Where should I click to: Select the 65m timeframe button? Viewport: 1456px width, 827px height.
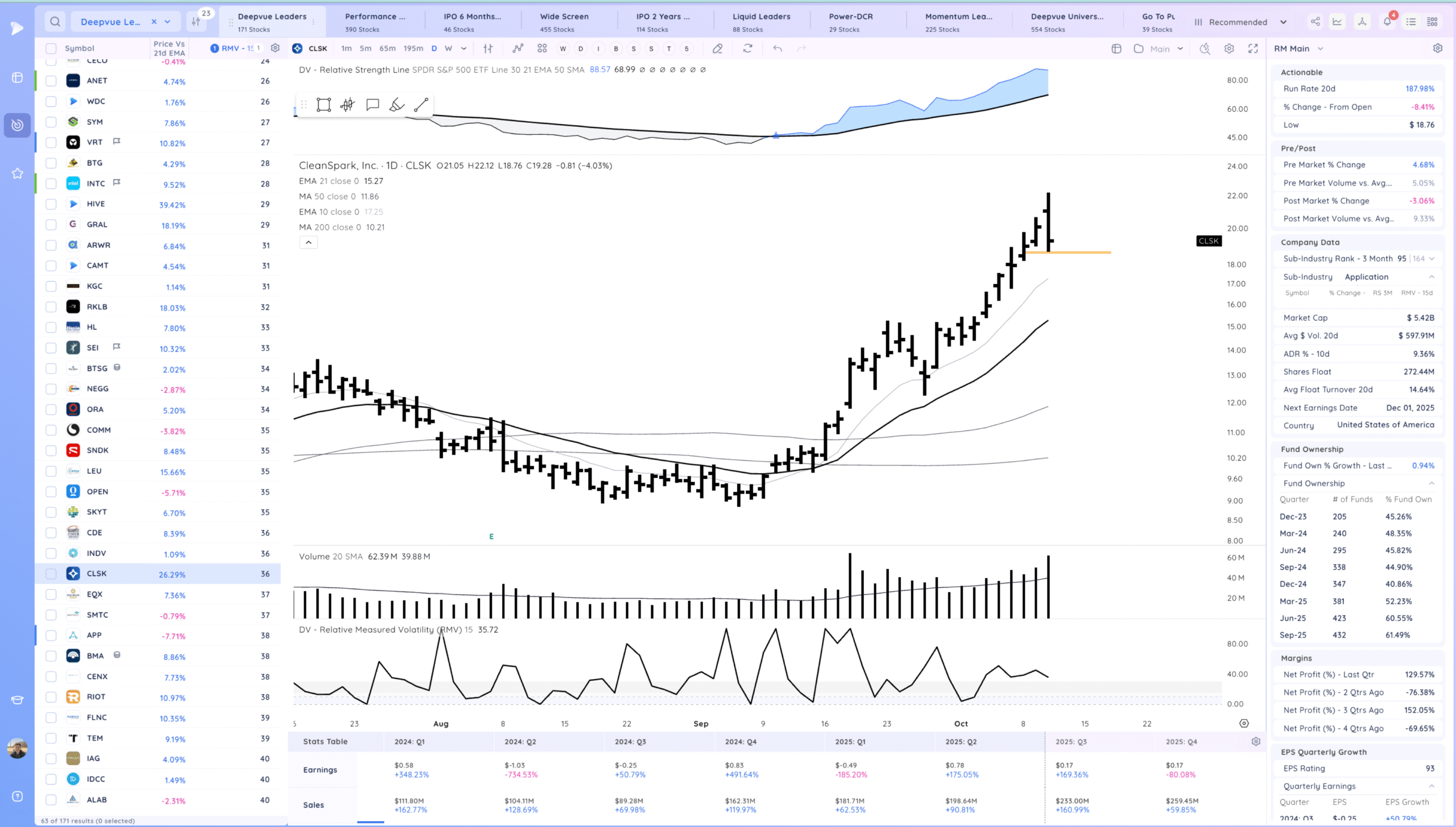[387, 48]
